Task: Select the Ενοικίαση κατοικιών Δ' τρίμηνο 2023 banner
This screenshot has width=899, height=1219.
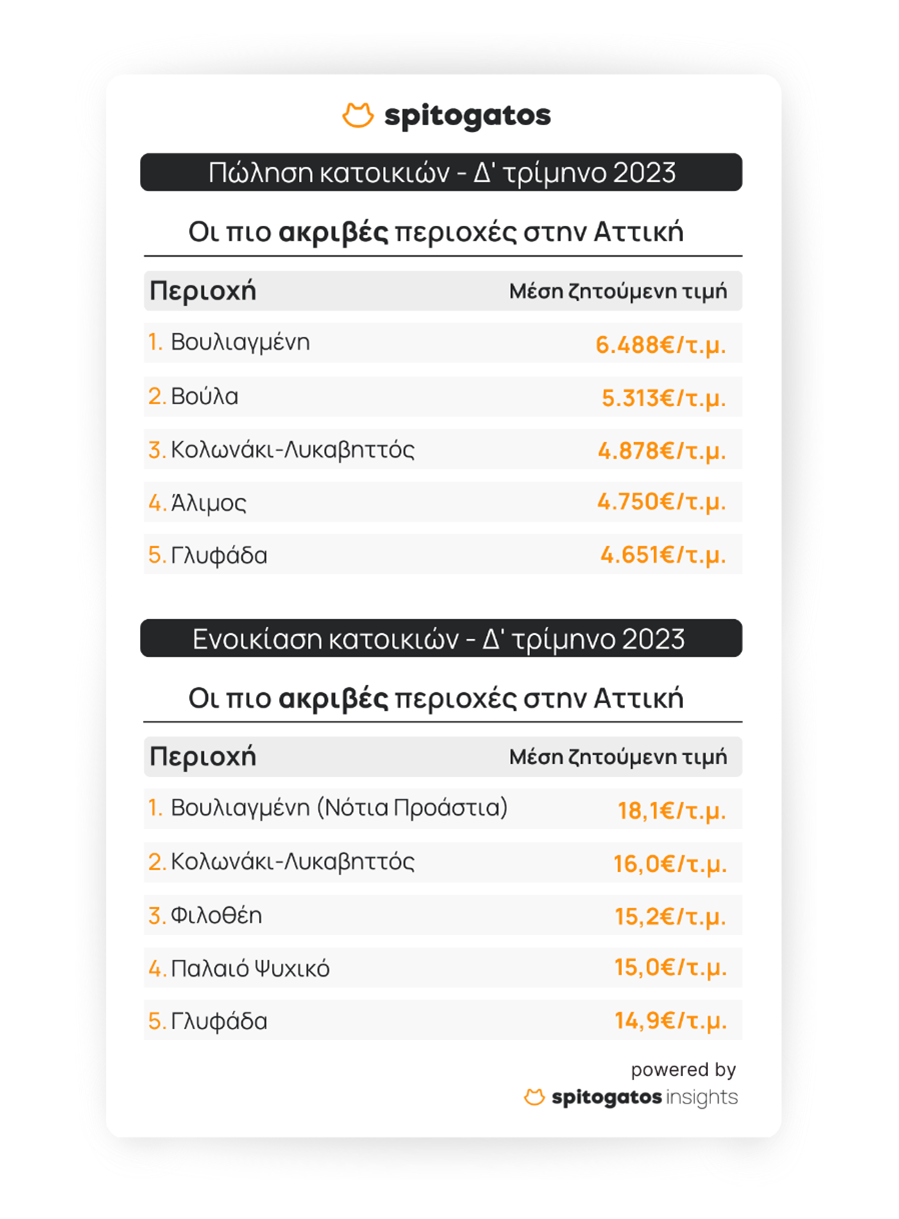Action: [x=441, y=639]
